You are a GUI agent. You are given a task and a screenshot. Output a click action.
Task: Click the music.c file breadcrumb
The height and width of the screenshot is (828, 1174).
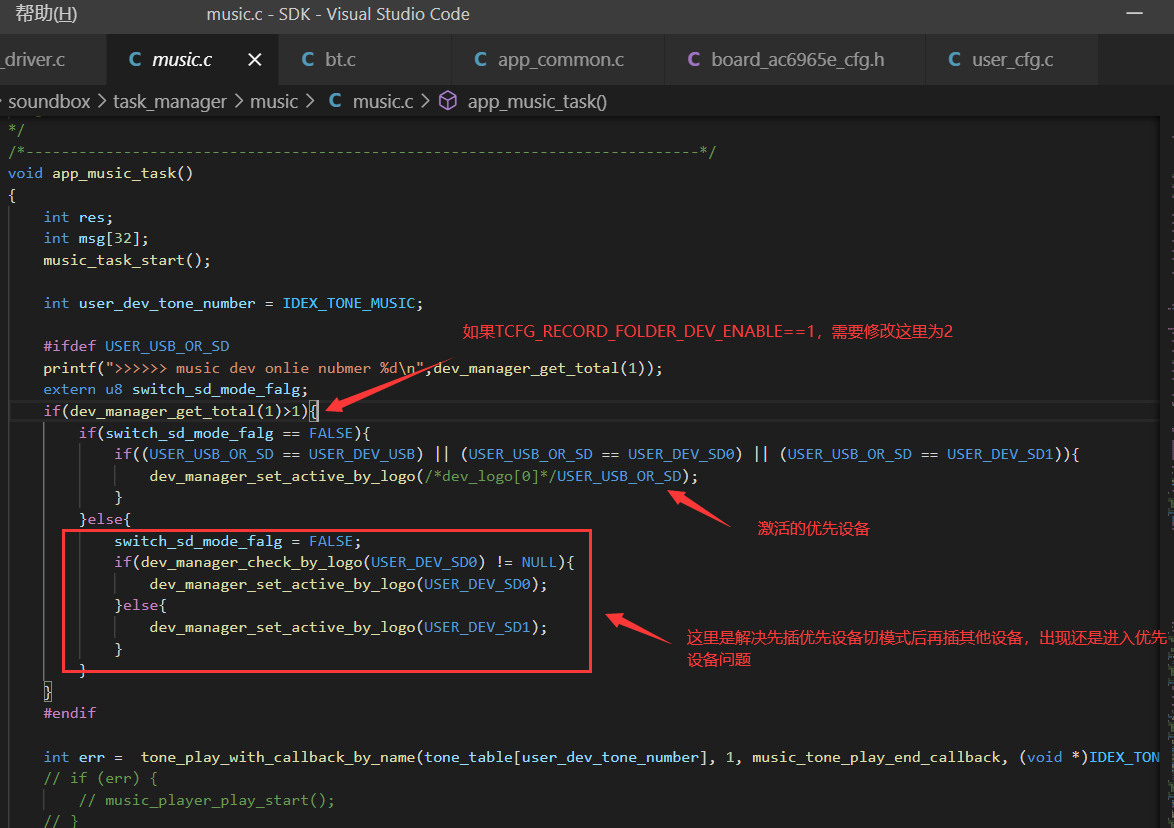[x=383, y=102]
